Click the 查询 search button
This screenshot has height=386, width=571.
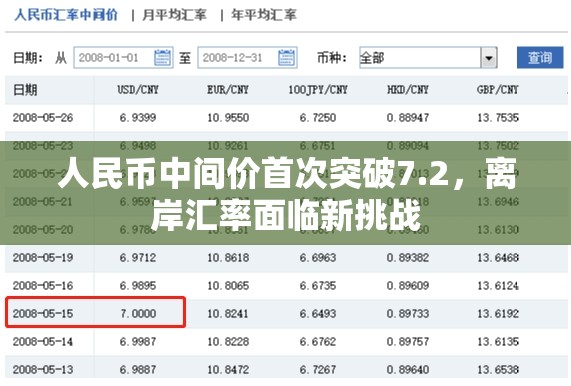[x=540, y=58]
